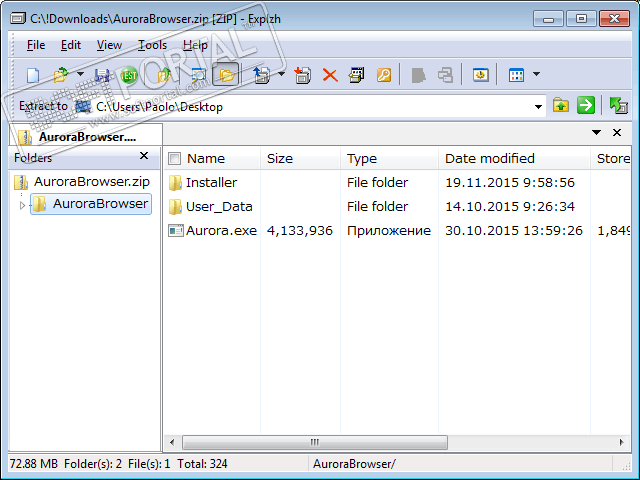
Task: Click the Views grid icon
Action: tap(516, 75)
